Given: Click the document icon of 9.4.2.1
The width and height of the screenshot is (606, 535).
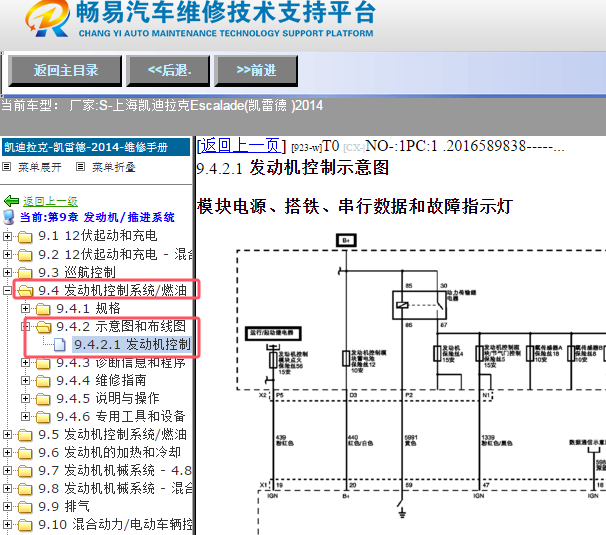Looking at the screenshot, I should pyautogui.click(x=60, y=344).
